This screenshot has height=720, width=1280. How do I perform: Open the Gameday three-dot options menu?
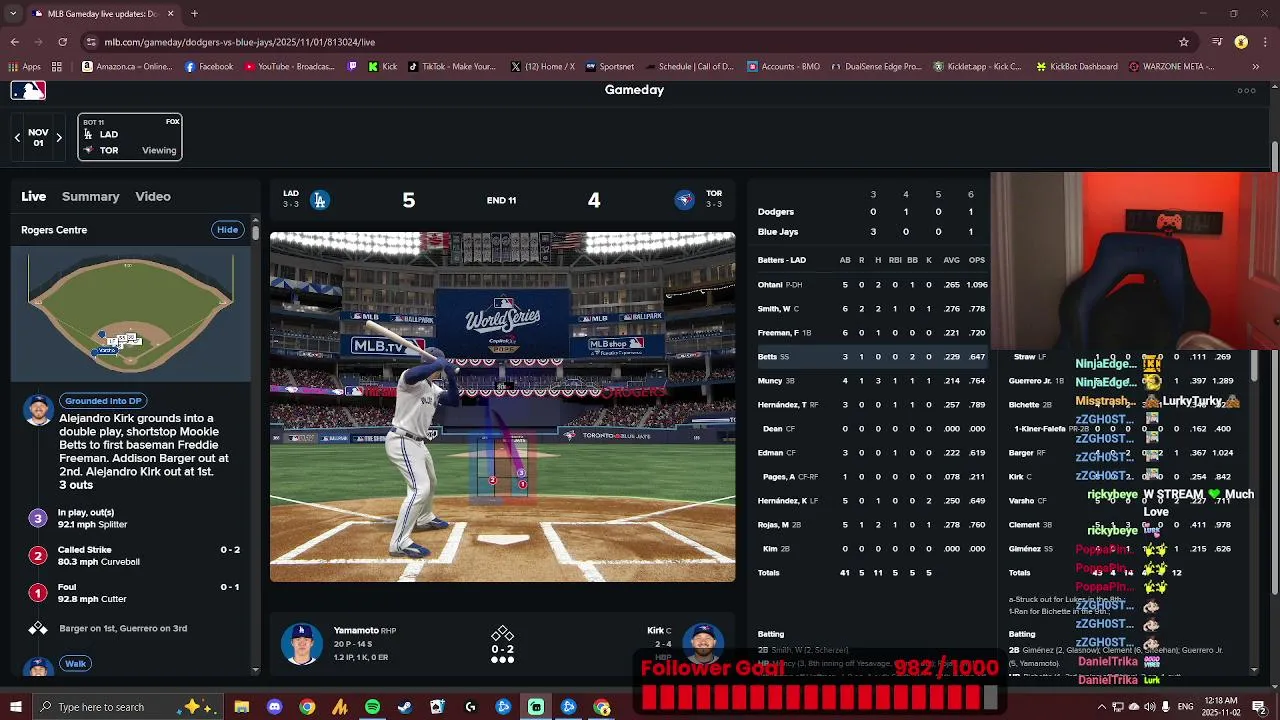coord(1246,90)
